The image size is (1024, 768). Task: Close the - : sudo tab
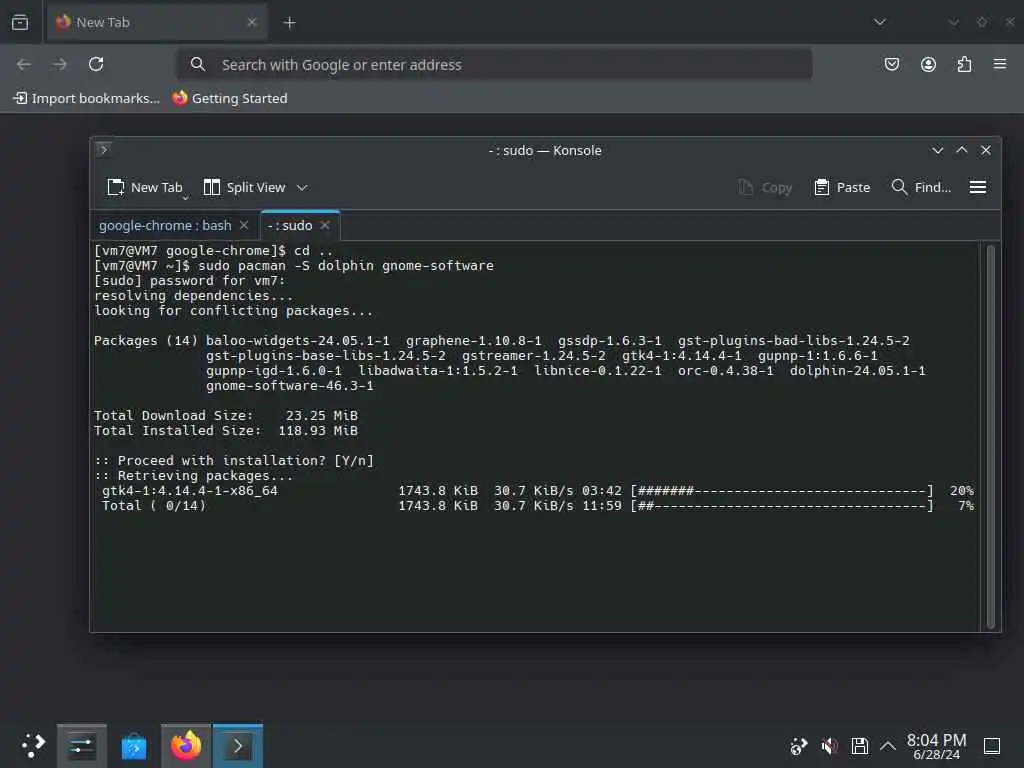tap(325, 225)
